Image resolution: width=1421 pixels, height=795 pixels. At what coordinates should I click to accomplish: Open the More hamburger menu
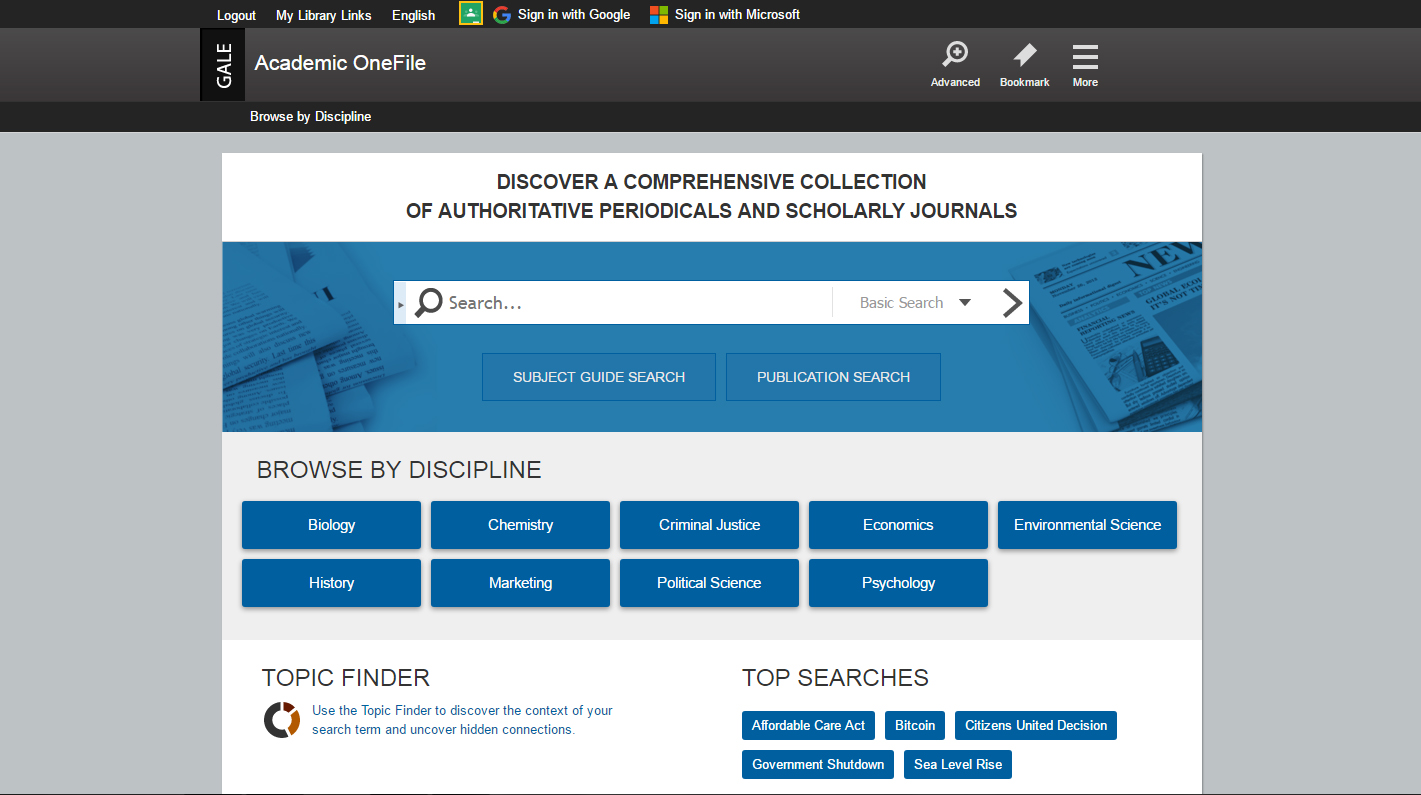[x=1085, y=57]
